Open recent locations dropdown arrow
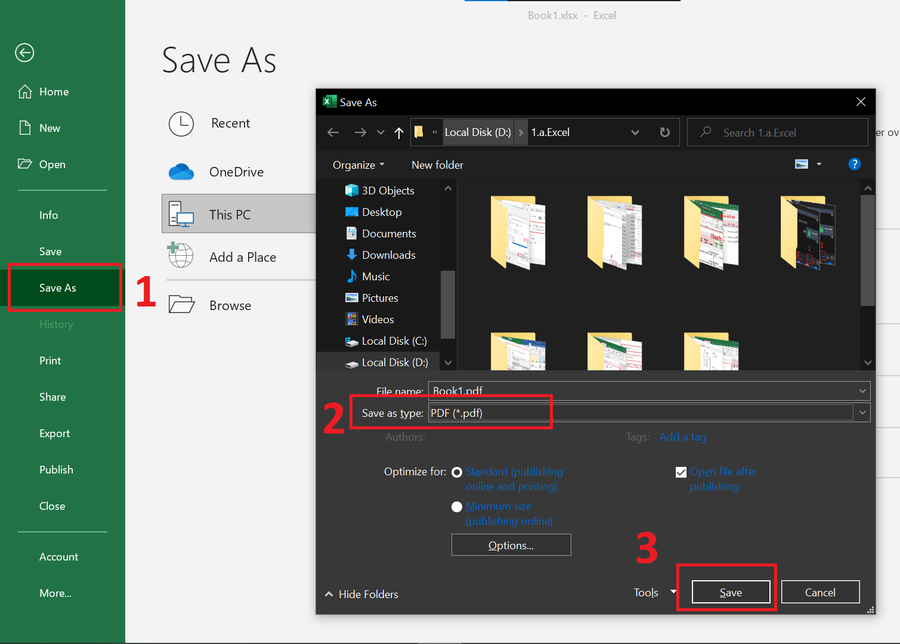Viewport: 900px width, 644px height. pyautogui.click(x=381, y=133)
